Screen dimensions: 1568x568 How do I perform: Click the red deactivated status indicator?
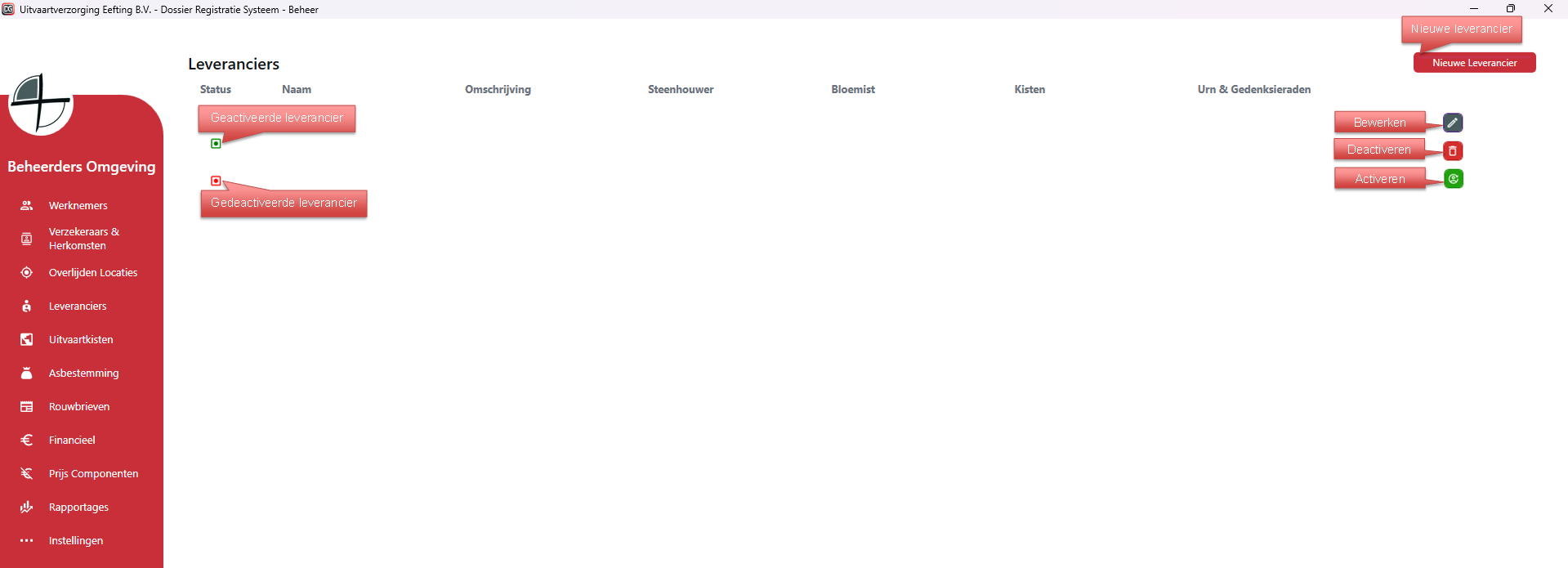216,181
